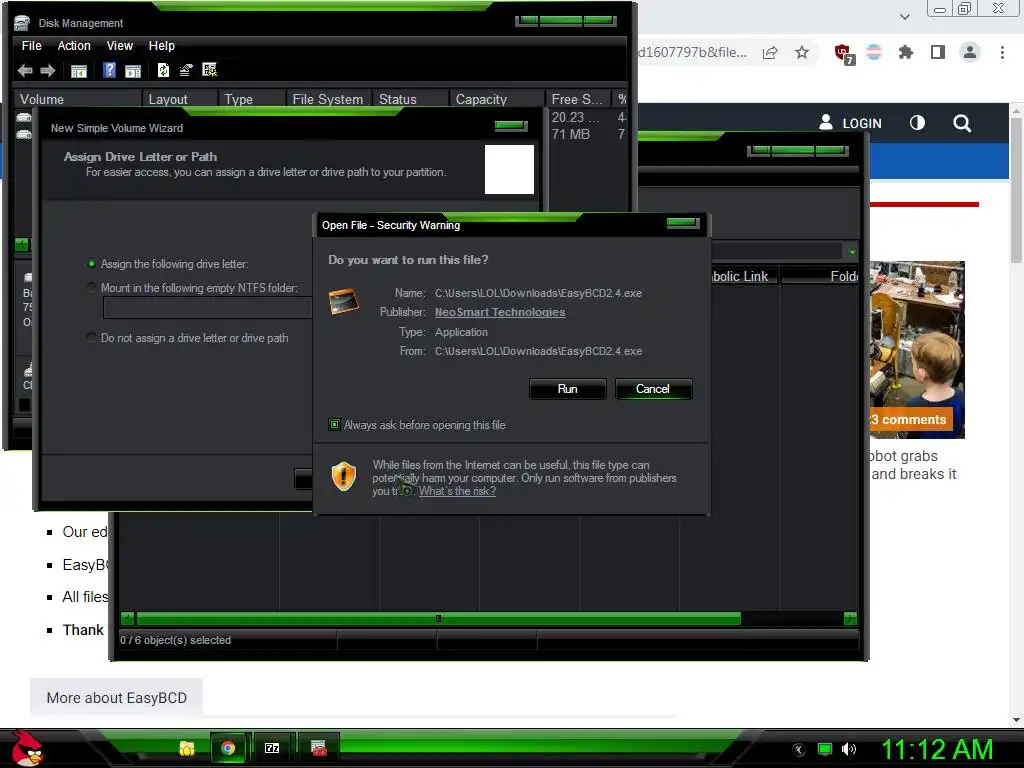The image size is (1024, 768).
Task: Switch to Chrome in the taskbar
Action: pyautogui.click(x=228, y=748)
